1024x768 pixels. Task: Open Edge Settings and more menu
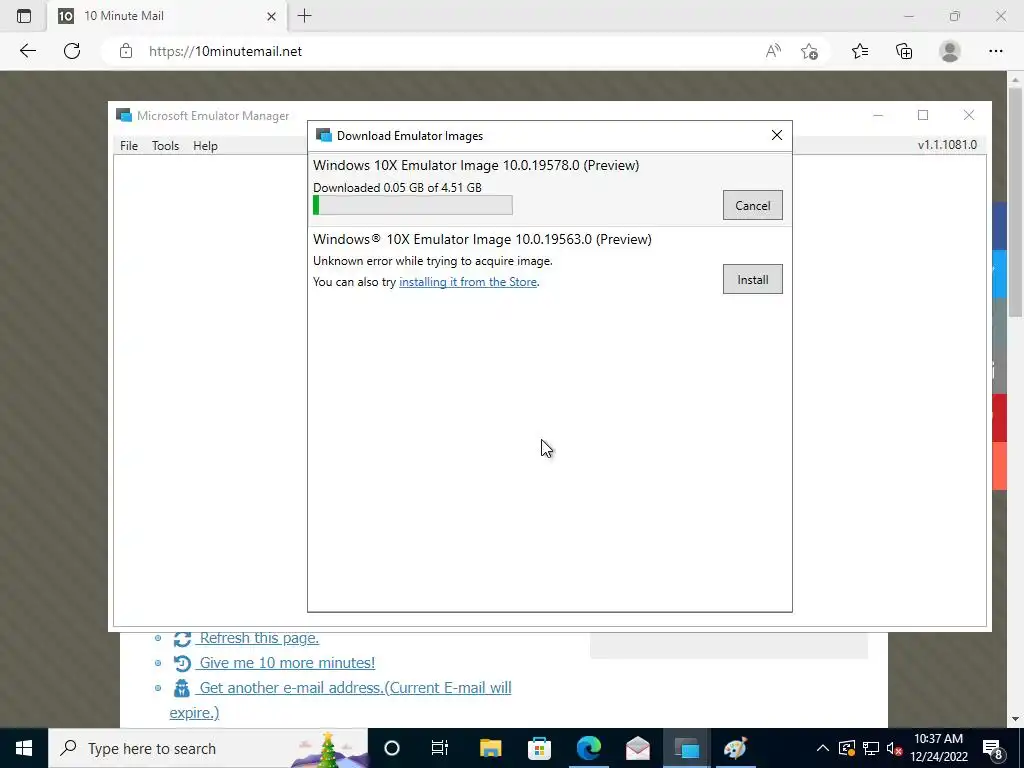(995, 51)
